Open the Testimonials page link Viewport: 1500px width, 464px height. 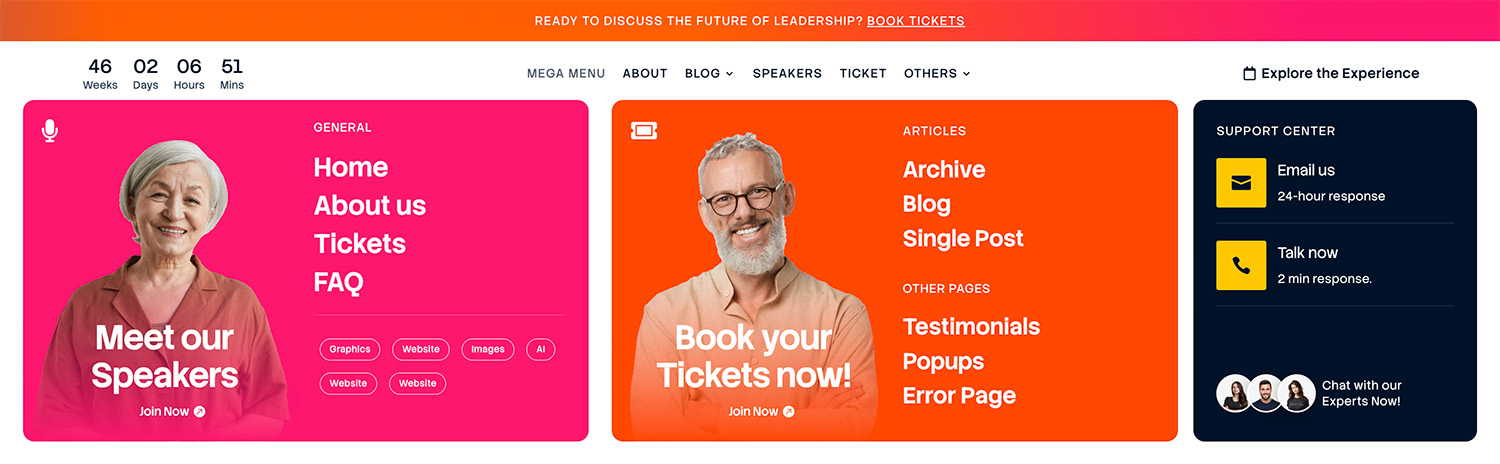tap(971, 327)
